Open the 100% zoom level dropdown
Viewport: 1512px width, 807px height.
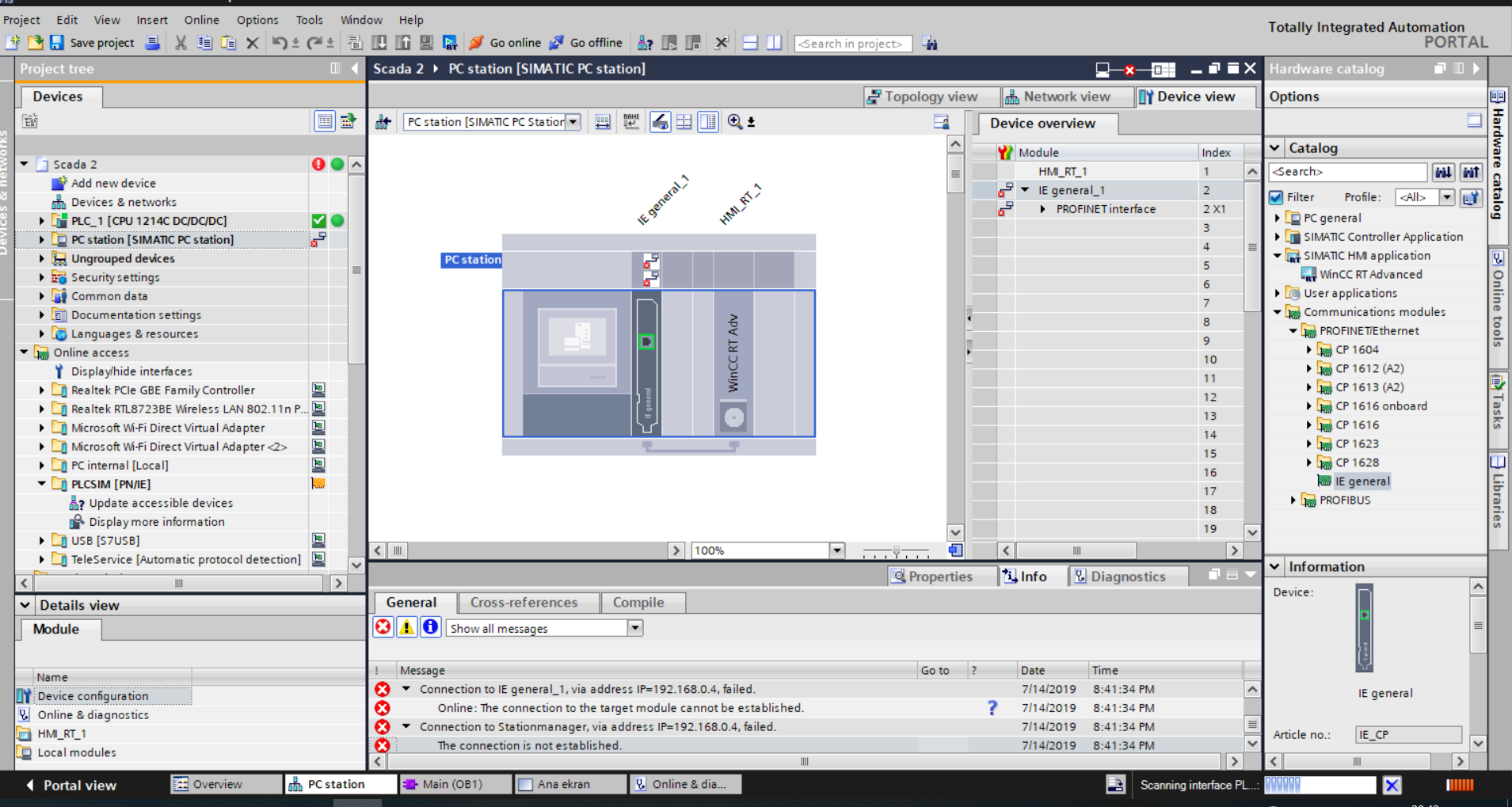pos(836,550)
